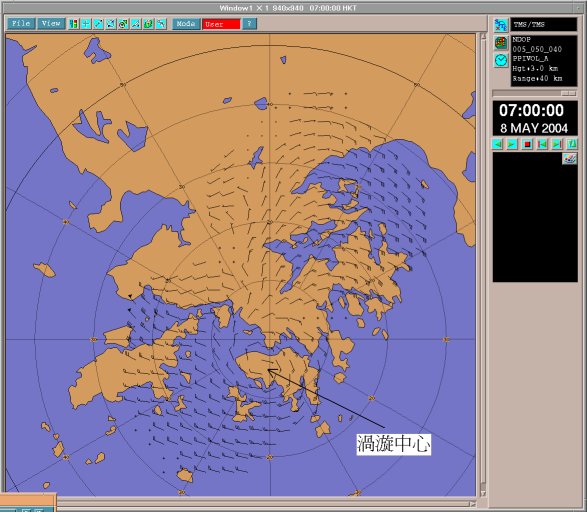Click the Mode button
Screen dimensions: 587x512
tap(186, 24)
